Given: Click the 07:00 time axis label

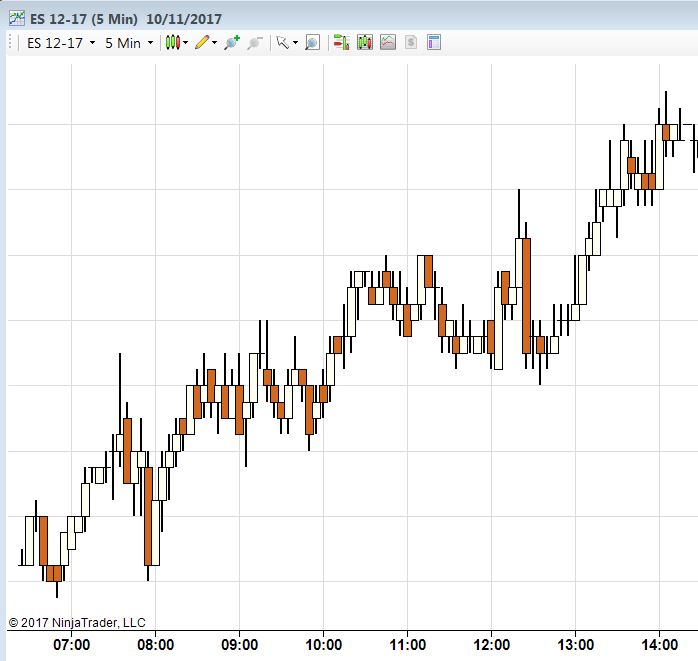Looking at the screenshot, I should click(71, 645).
